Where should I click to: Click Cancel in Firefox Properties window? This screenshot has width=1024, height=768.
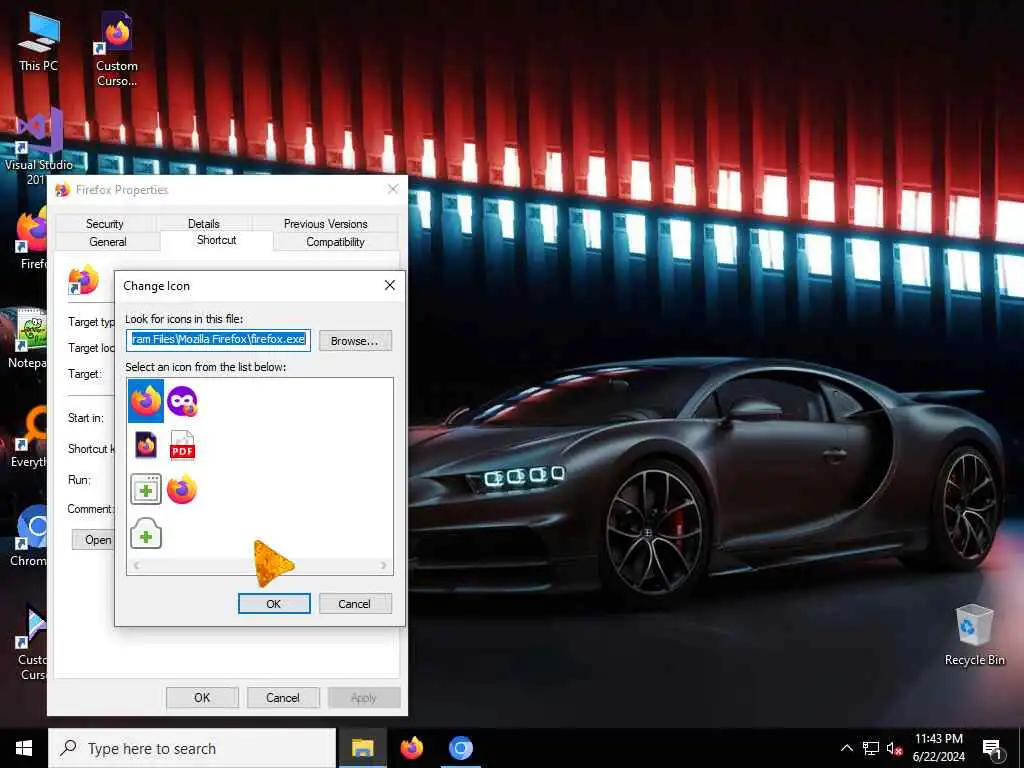point(283,697)
